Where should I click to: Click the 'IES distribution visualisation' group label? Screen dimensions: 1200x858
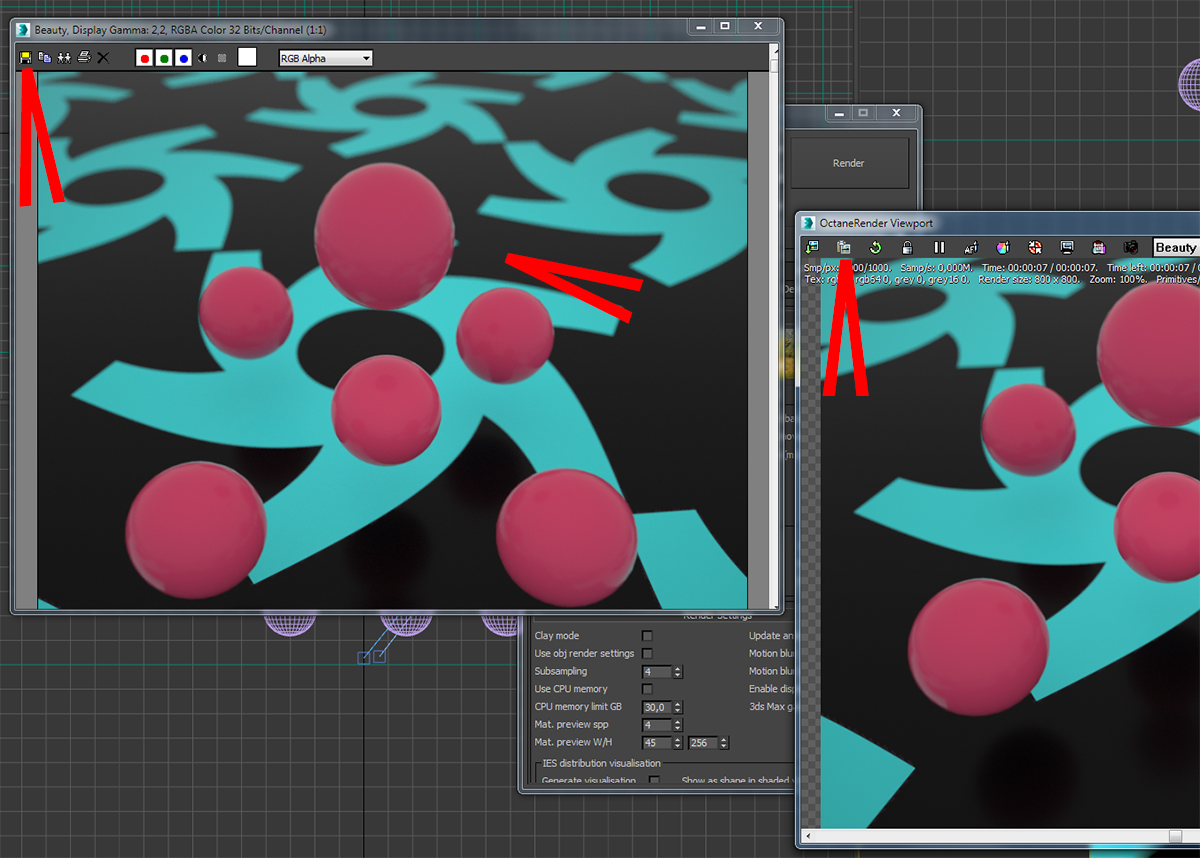tap(600, 763)
